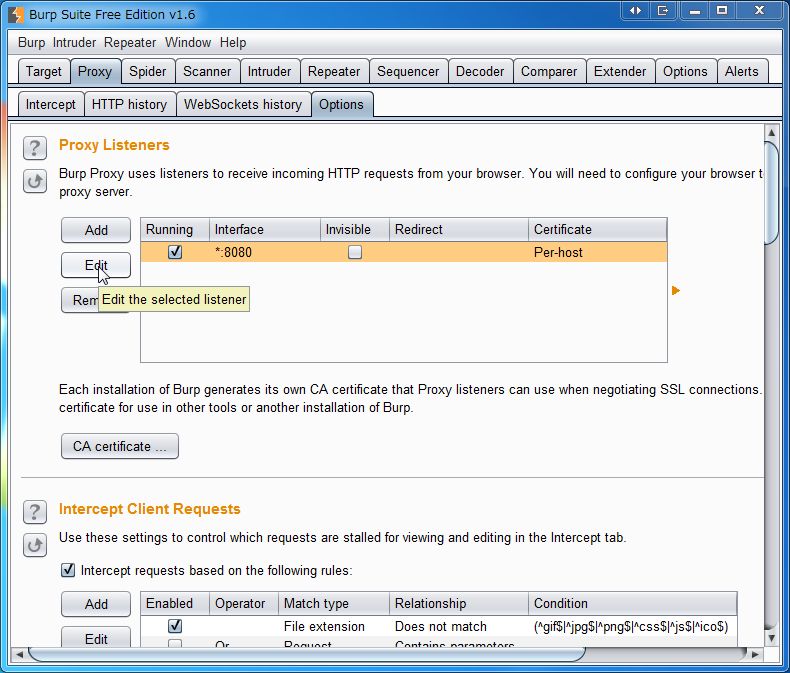
Task: Click the vertical scrollbar thumb
Action: (771, 193)
